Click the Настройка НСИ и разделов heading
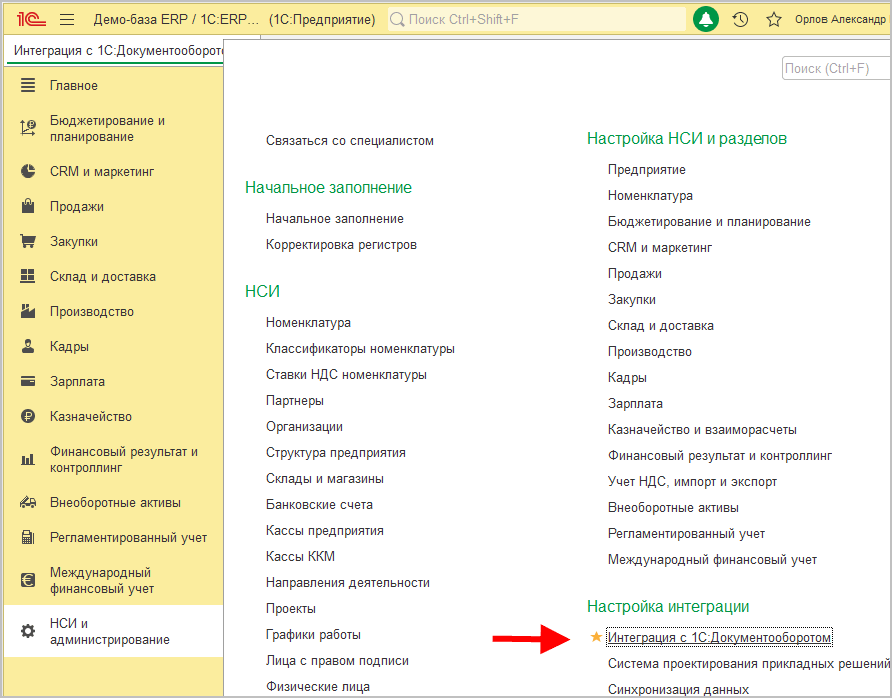The image size is (892, 698). [687, 138]
